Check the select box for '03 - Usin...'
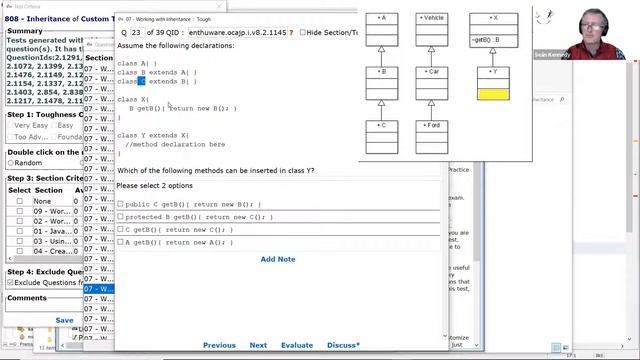This screenshot has width=640, height=360. click(x=20, y=241)
